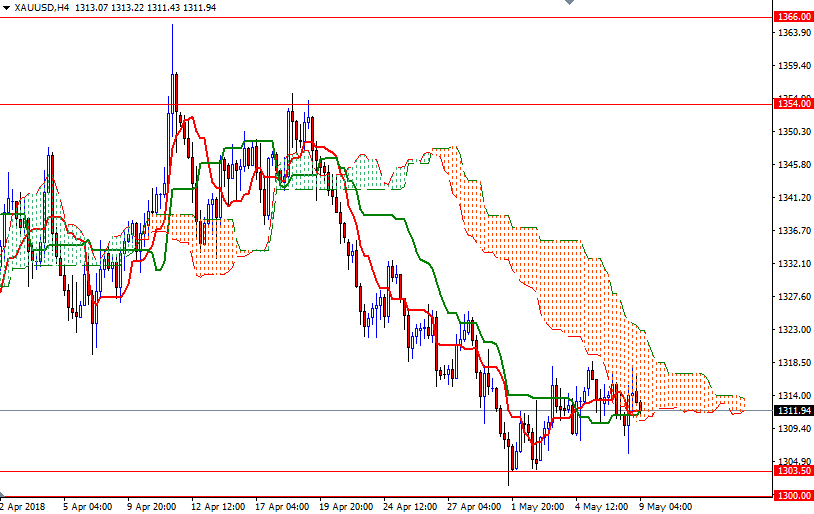
Task: Select the 4 May 12:00 time axis label
Action: pos(602,507)
